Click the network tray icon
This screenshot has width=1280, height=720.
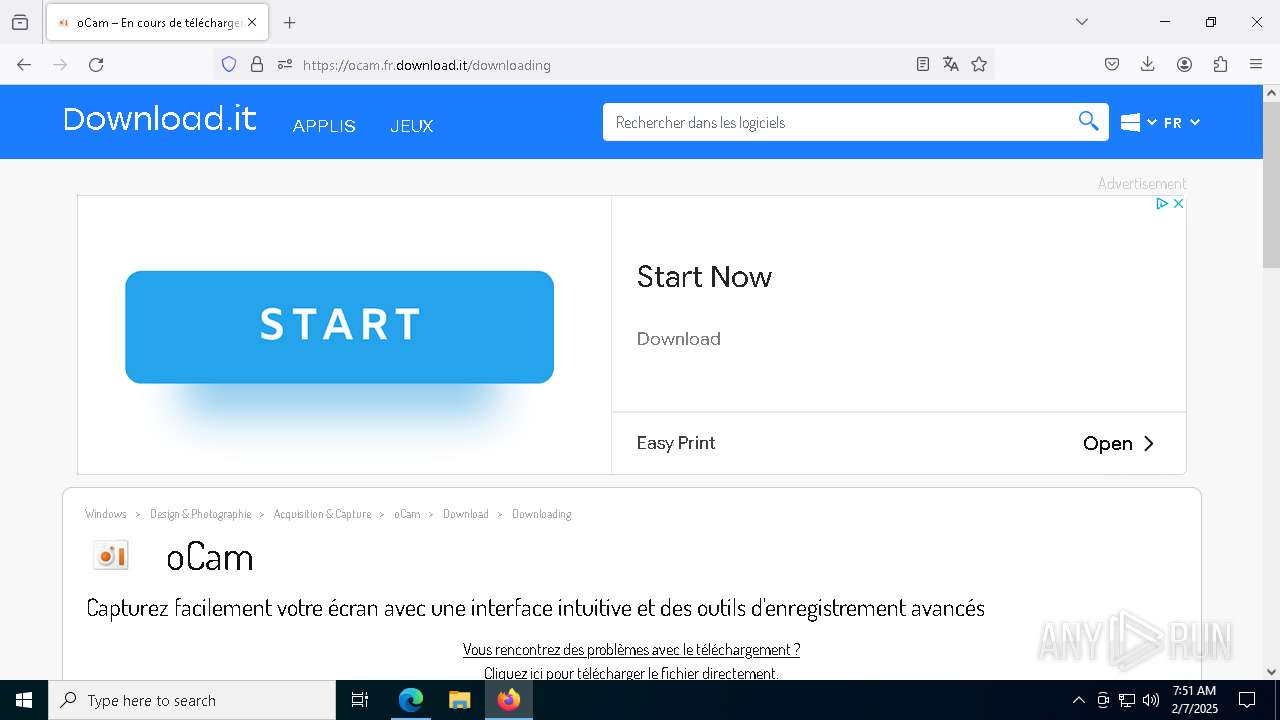point(1127,700)
